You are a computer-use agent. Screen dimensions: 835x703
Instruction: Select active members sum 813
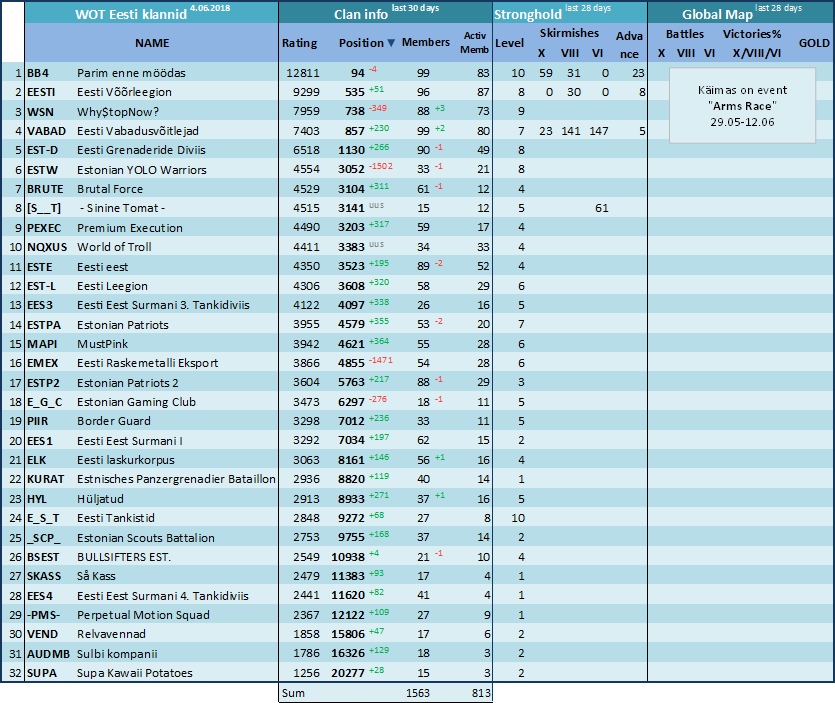pyautogui.click(x=481, y=693)
